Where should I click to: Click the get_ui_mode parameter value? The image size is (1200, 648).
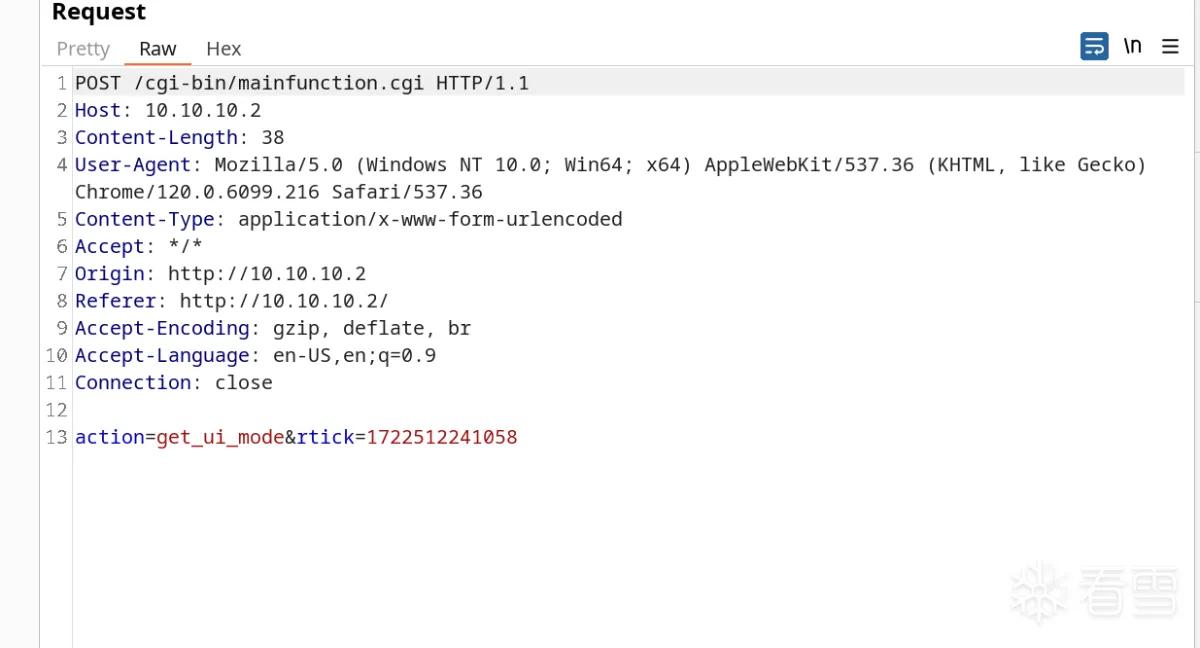pos(220,437)
